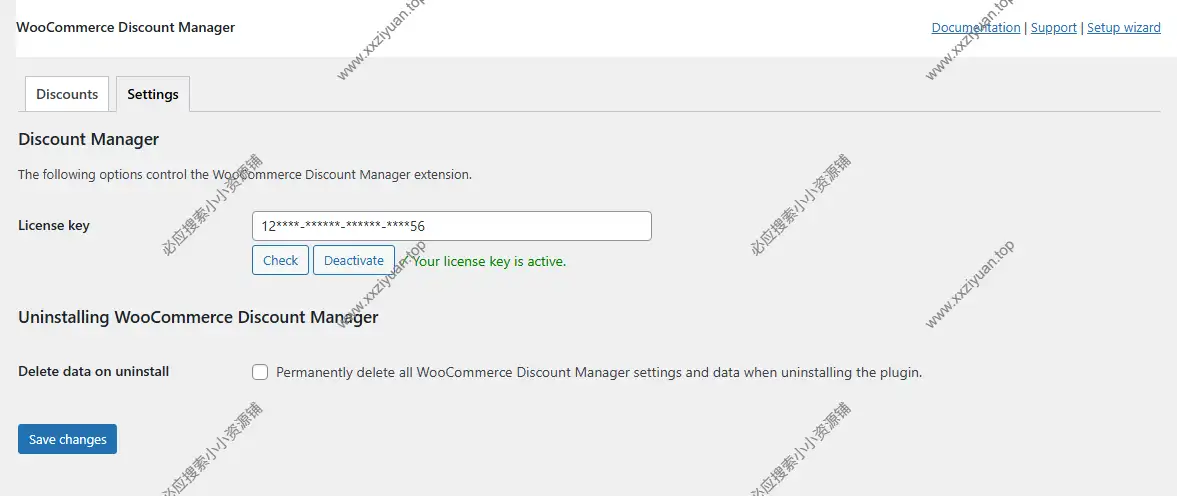Click the masked key text ending in 56
The height and width of the screenshot is (496, 1177).
(x=343, y=226)
